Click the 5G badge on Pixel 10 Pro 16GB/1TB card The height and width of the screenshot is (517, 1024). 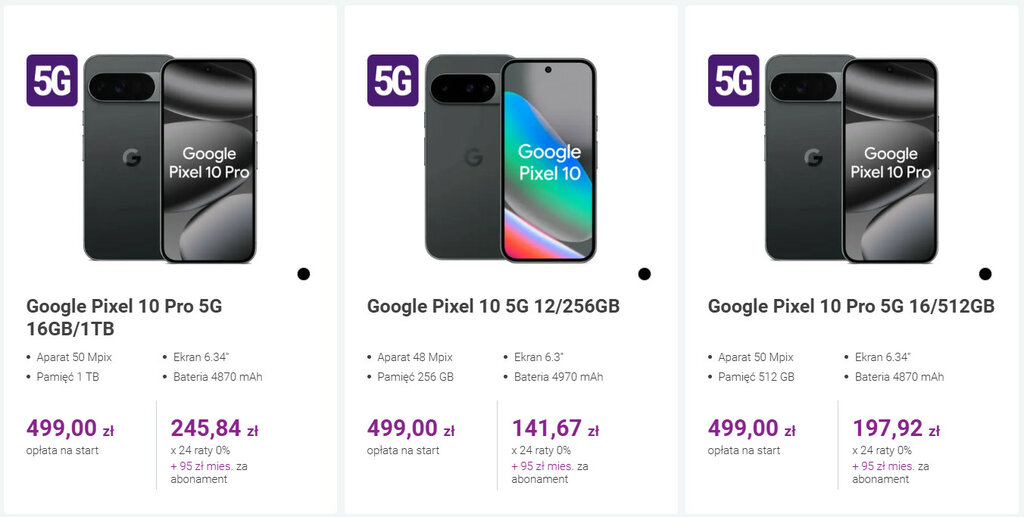click(x=52, y=80)
